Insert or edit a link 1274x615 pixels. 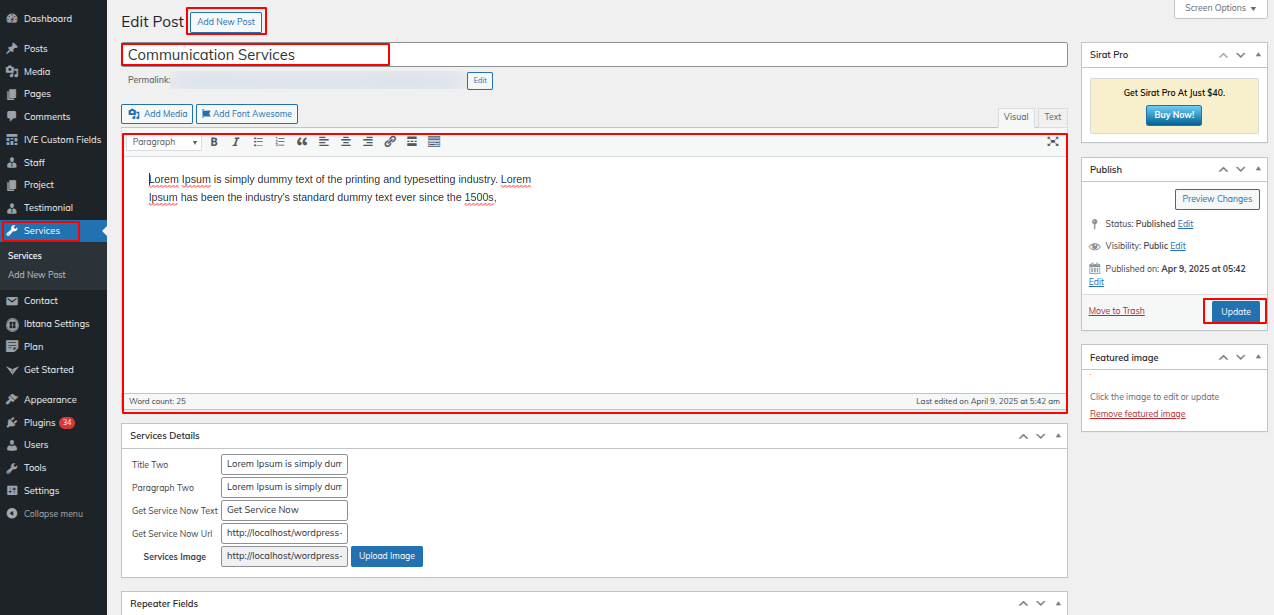390,142
